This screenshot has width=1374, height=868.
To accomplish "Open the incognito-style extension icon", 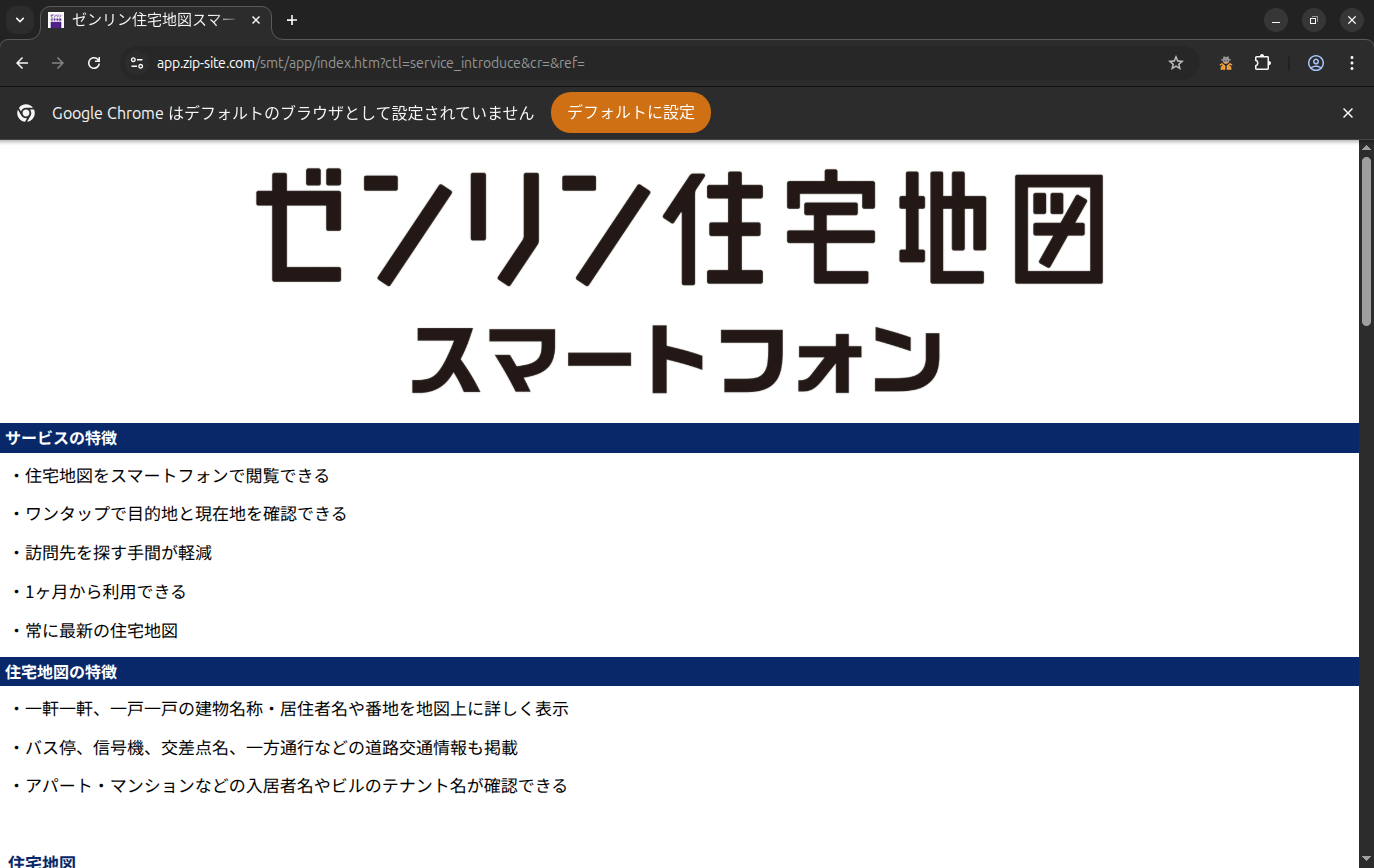I will click(1225, 63).
